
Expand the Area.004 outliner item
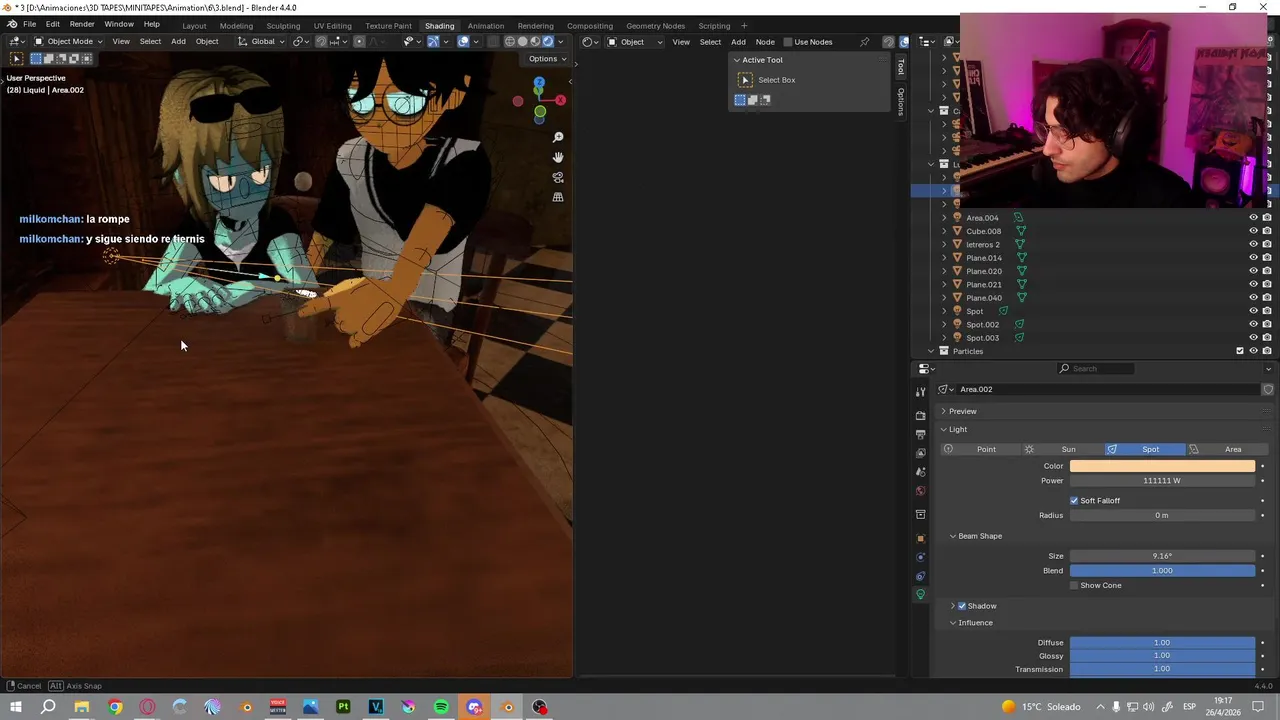(x=944, y=218)
